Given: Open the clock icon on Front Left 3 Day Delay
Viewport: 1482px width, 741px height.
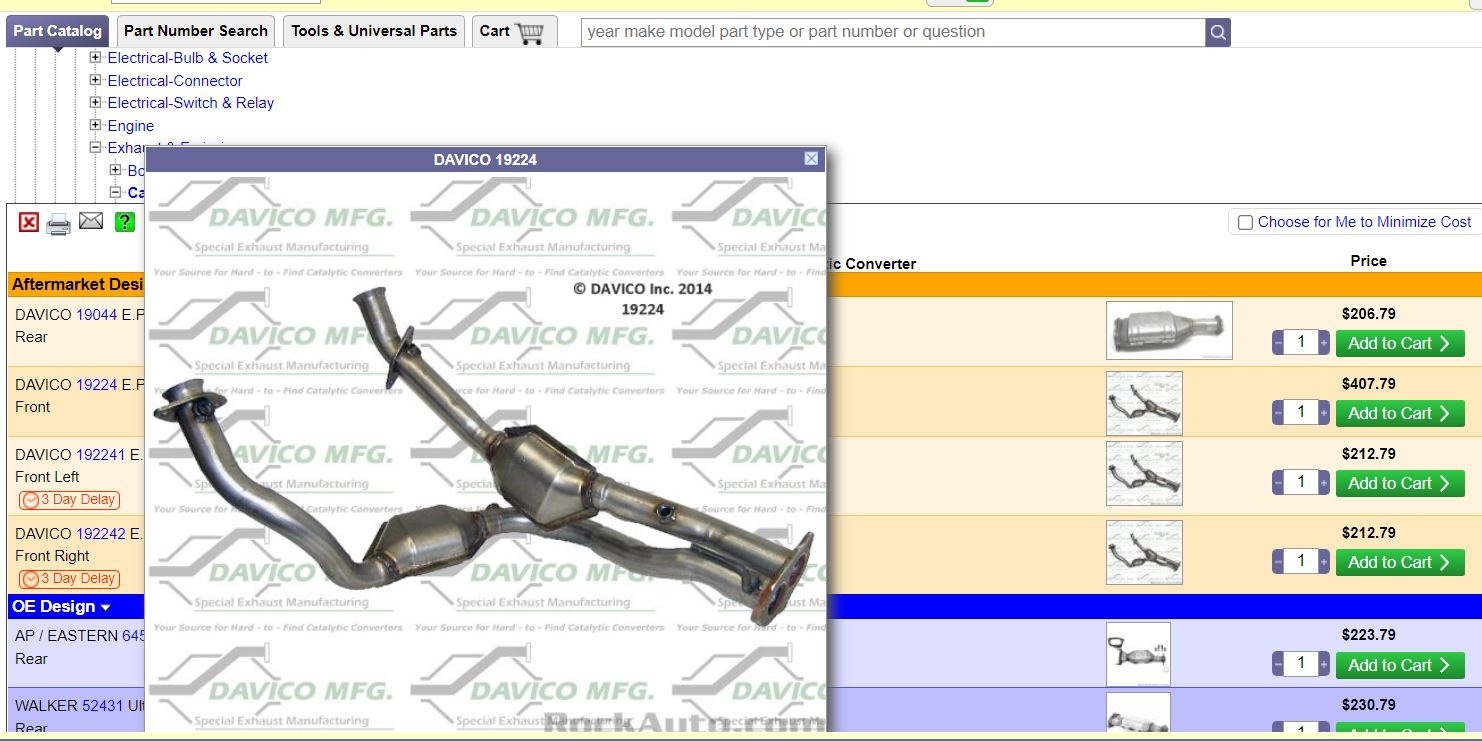Looking at the screenshot, I should coord(31,500).
